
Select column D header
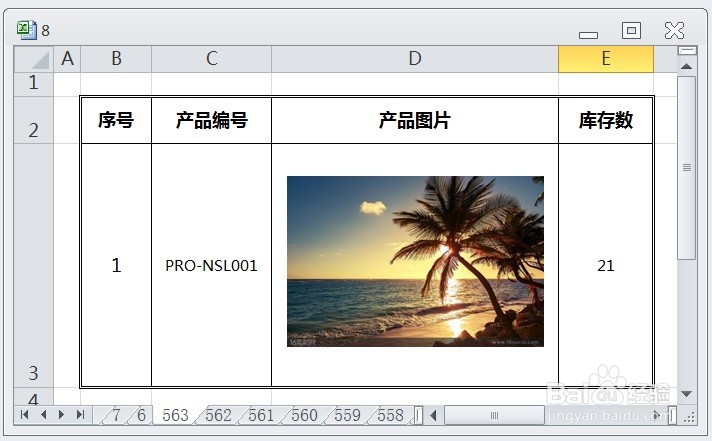pos(415,59)
